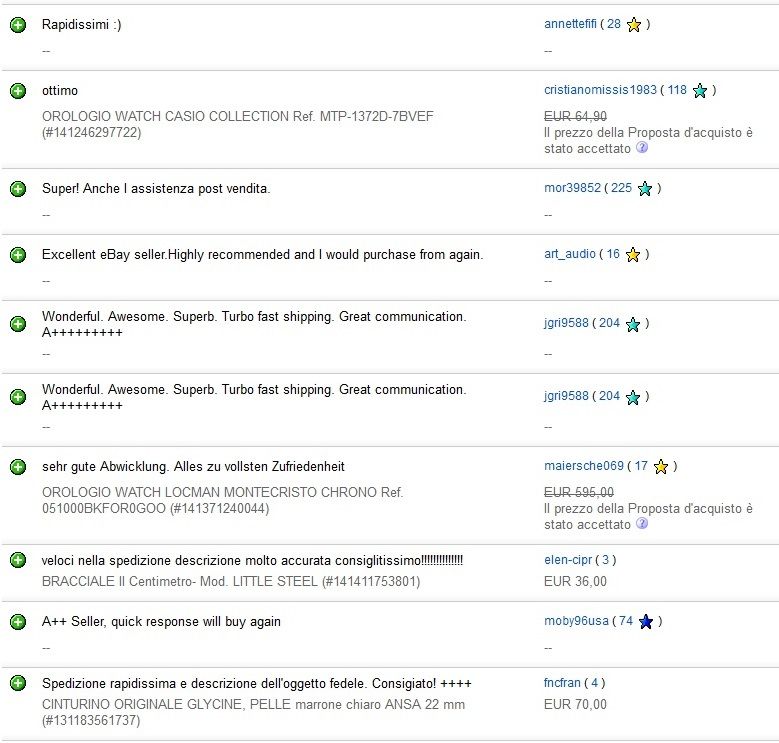Open the cristianomissis1983 profile link
Screen dimensions: 779x743
pyautogui.click(x=600, y=90)
